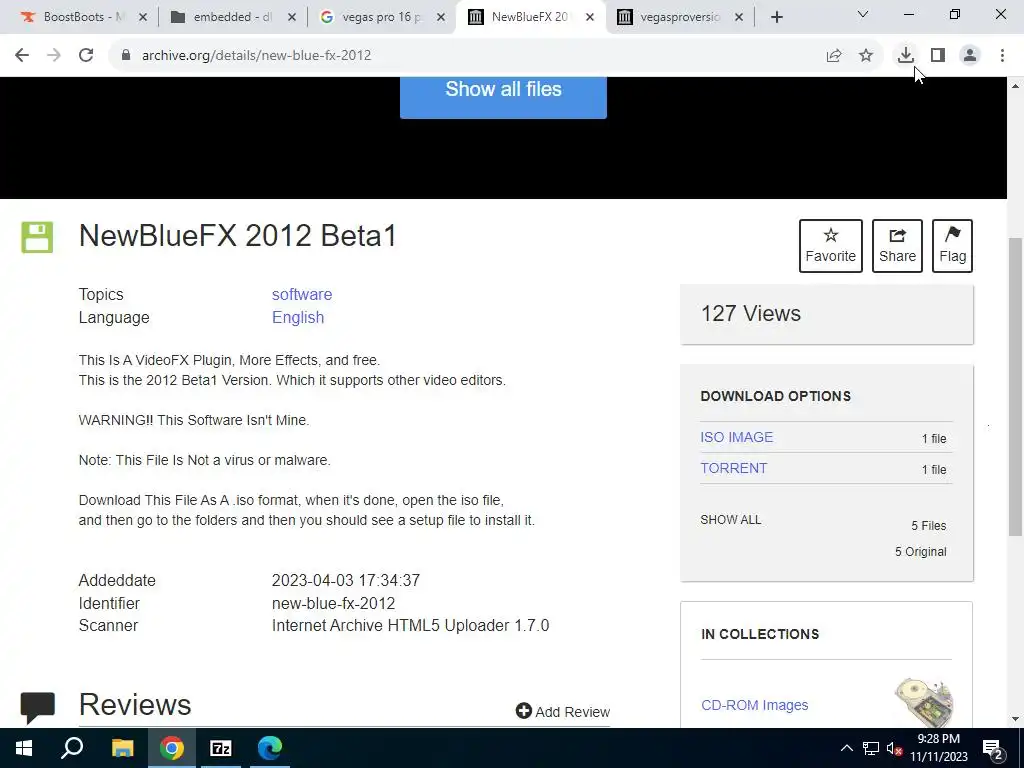Open Windows taskbar search
The image size is (1024, 768).
tap(72, 748)
